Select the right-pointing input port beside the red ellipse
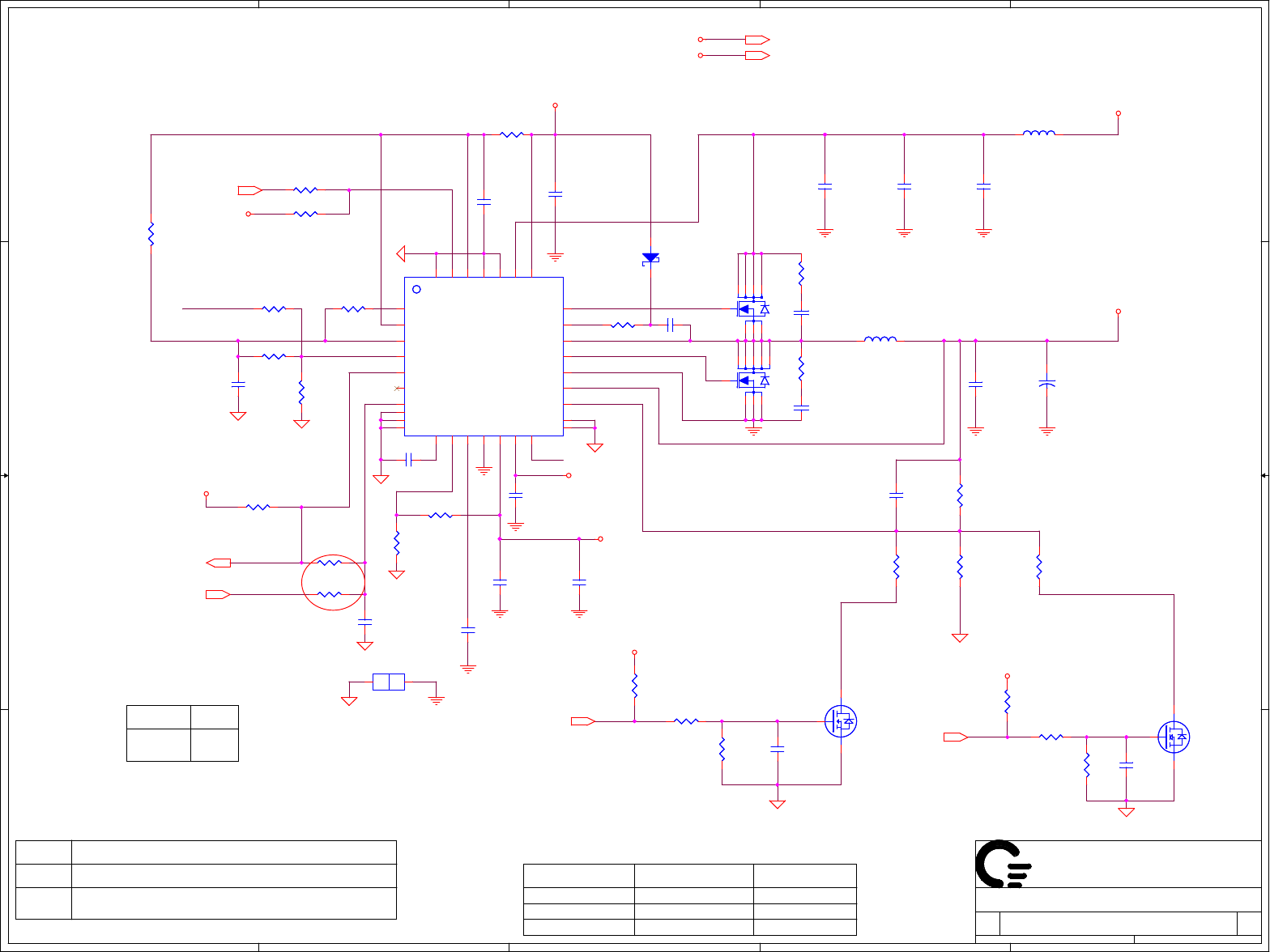 219,595
